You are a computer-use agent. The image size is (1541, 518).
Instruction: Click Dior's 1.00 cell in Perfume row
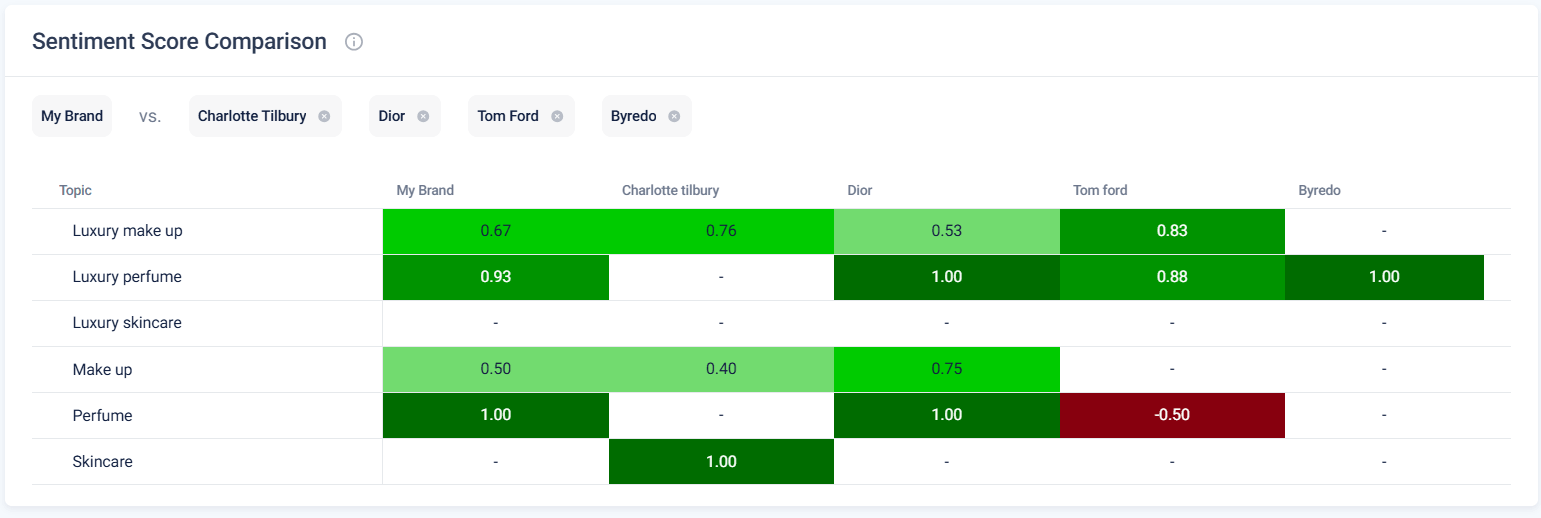946,415
